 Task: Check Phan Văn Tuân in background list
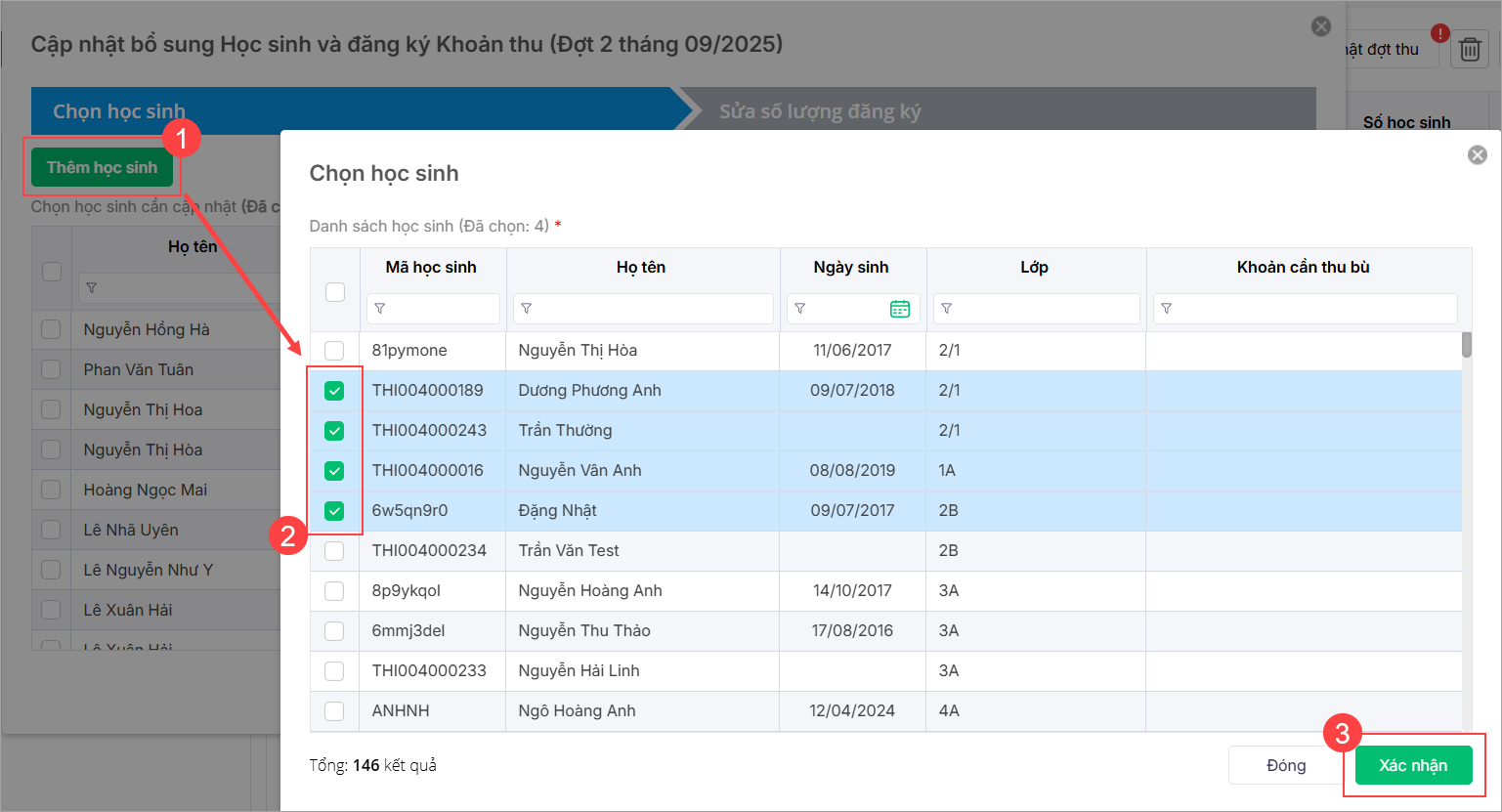[x=51, y=370]
